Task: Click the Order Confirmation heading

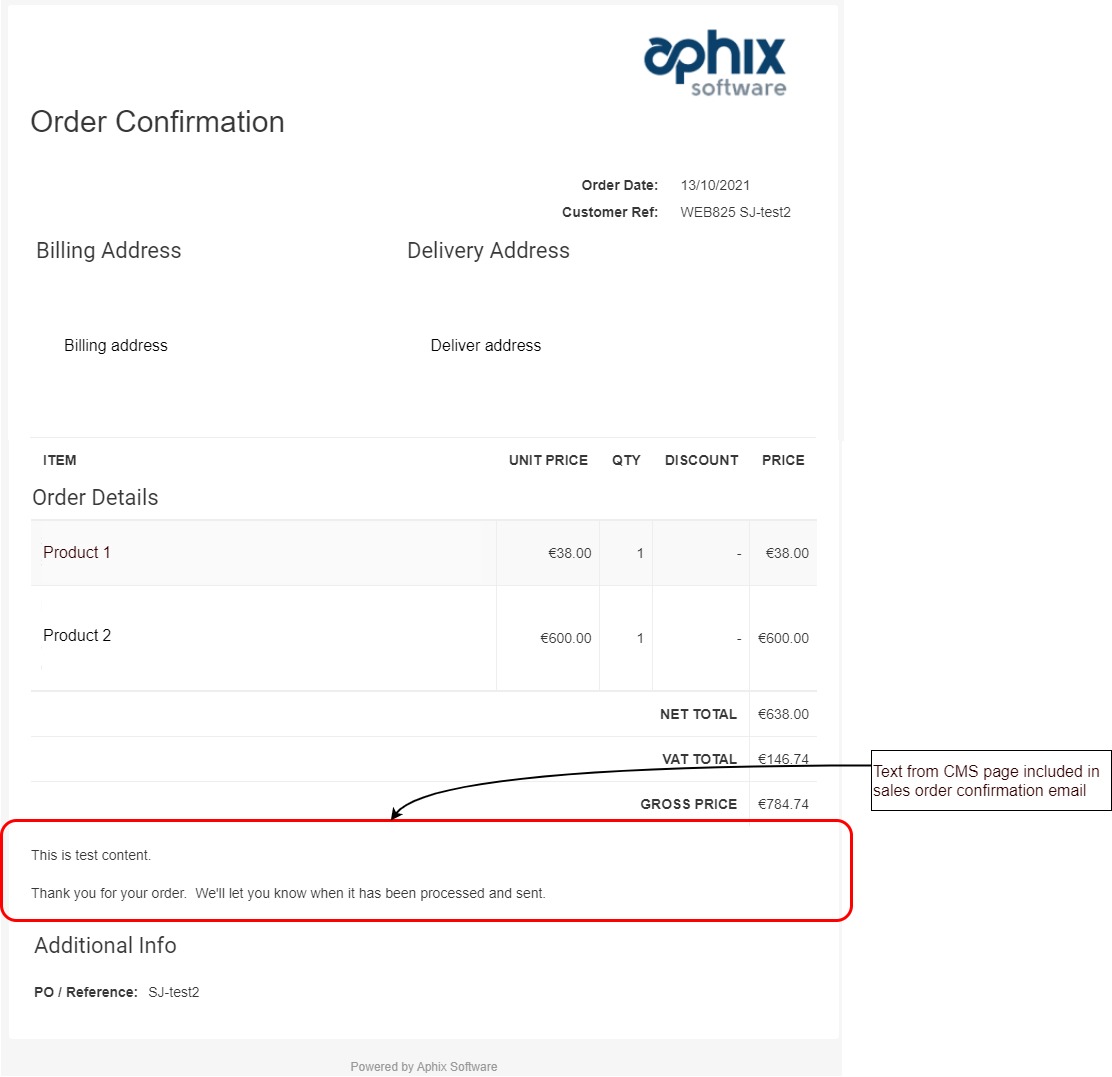Action: 157,122
